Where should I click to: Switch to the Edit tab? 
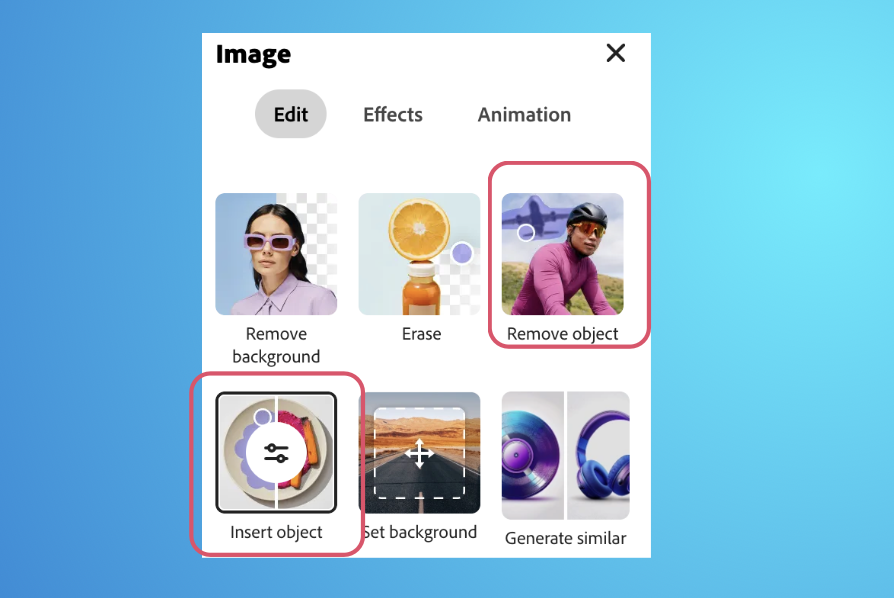(x=291, y=114)
